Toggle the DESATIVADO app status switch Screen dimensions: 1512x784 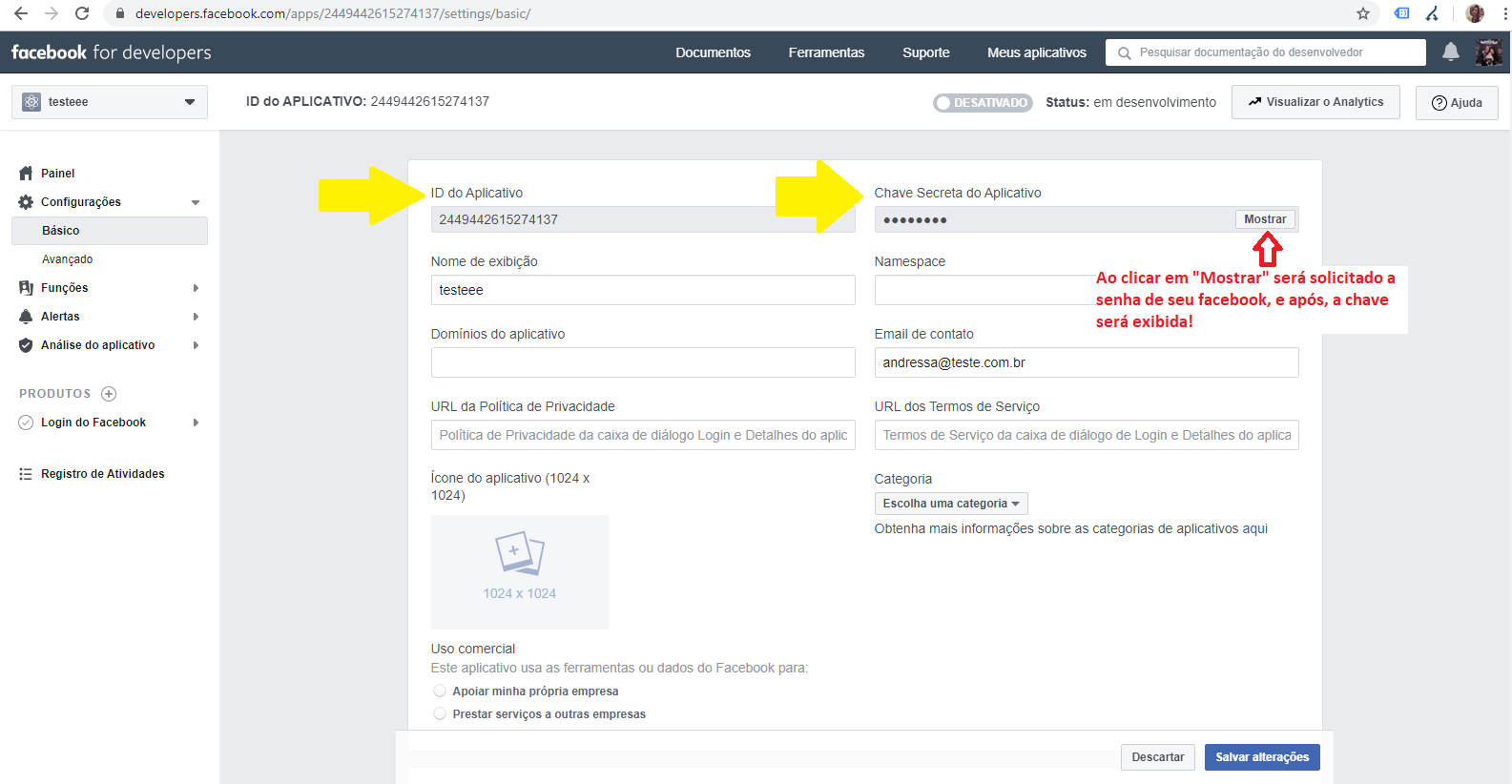[983, 102]
